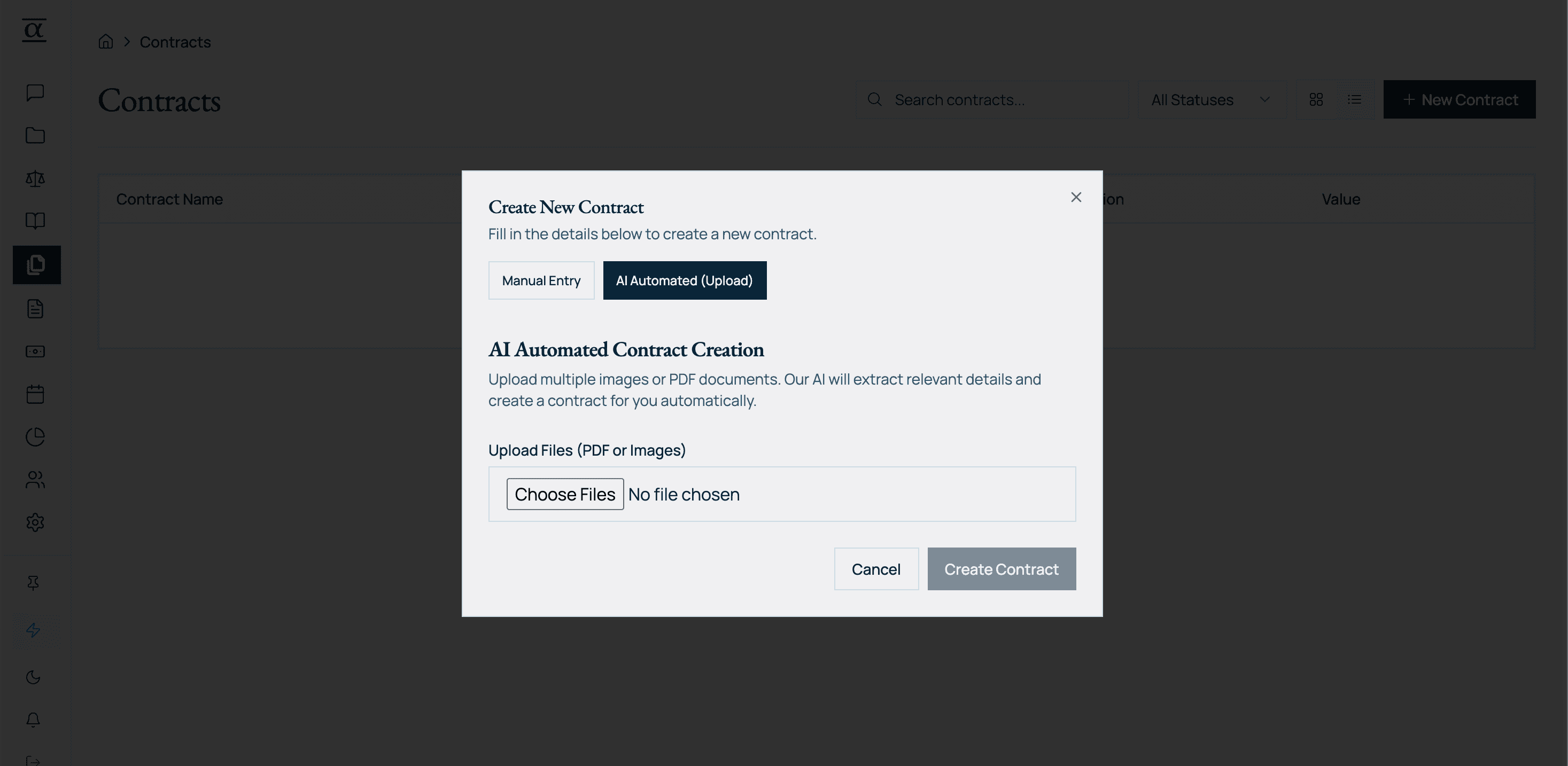Open the folder icon in sidebar

[35, 135]
